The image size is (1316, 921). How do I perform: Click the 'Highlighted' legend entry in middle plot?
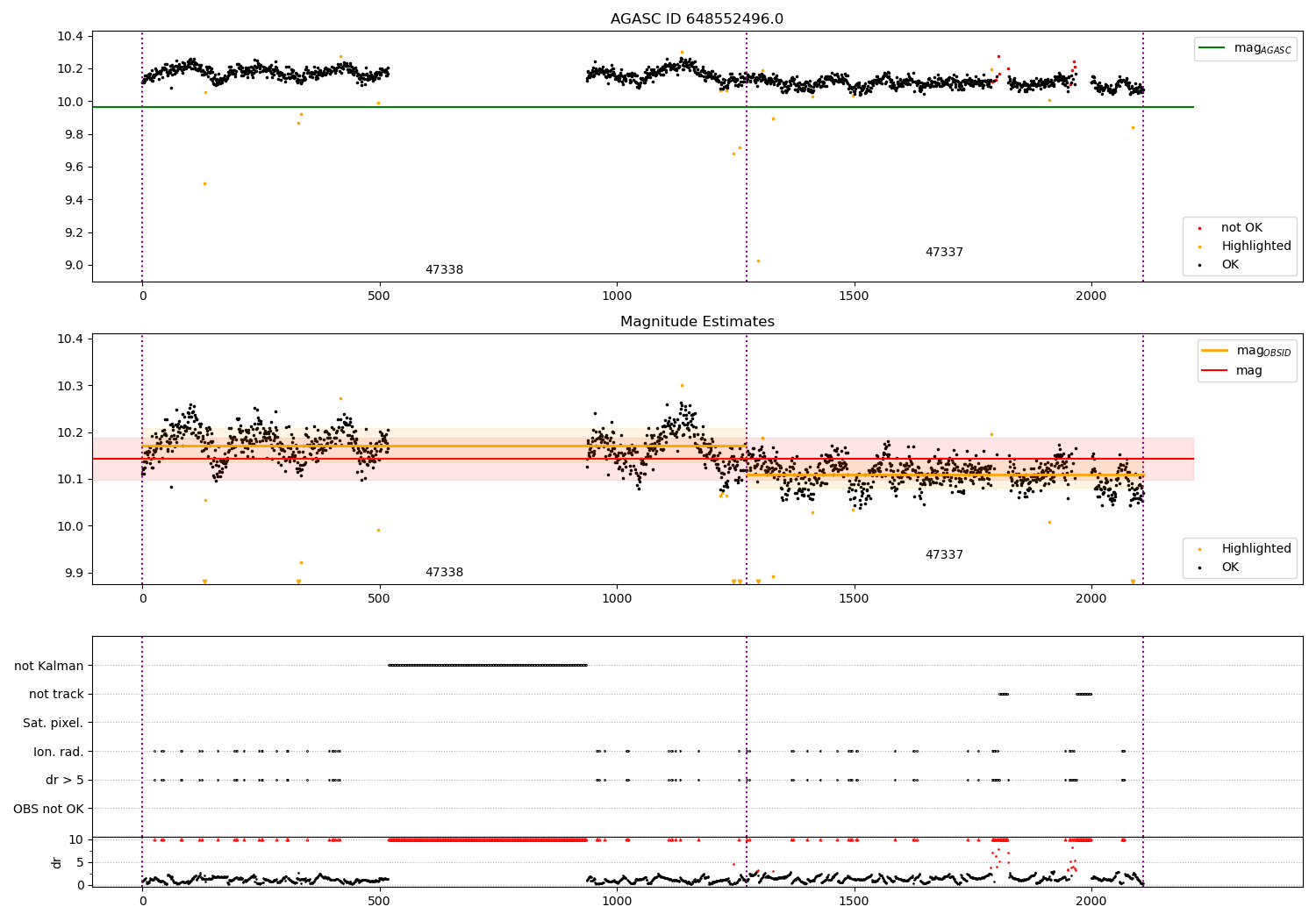click(x=1243, y=549)
